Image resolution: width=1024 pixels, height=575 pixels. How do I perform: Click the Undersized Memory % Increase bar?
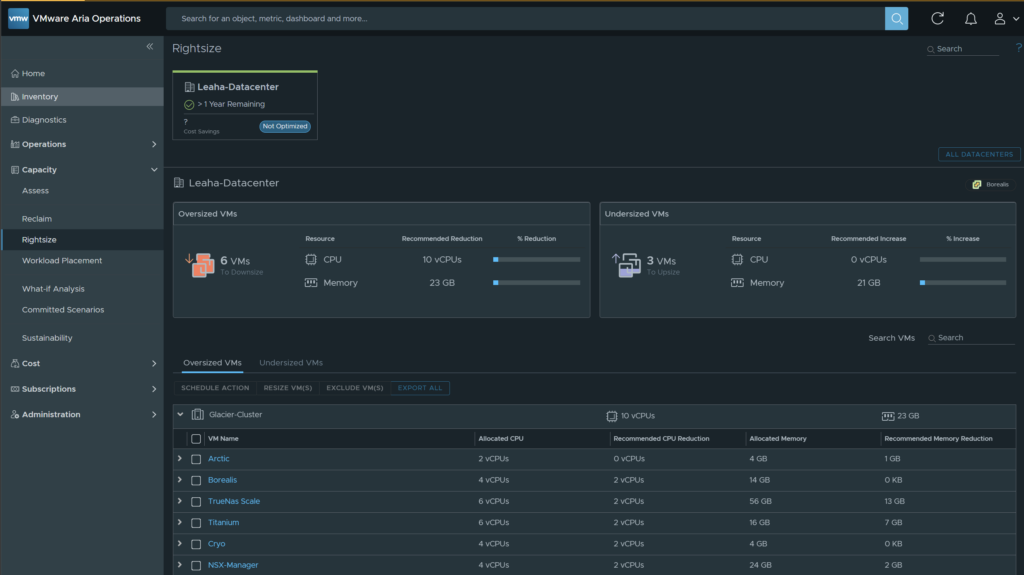click(963, 283)
